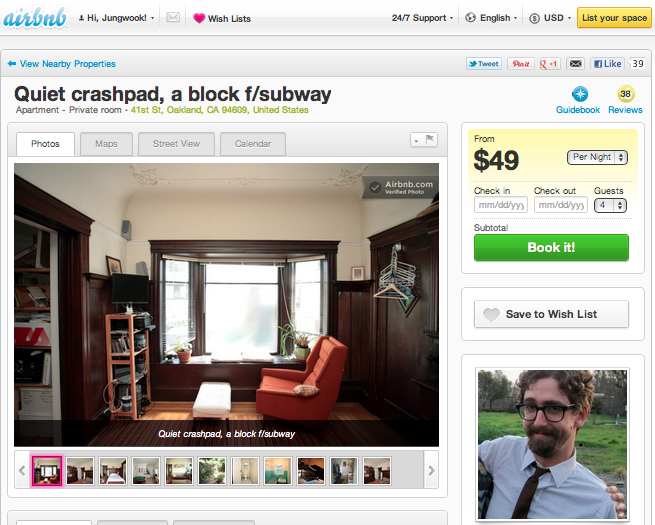Image resolution: width=655 pixels, height=525 pixels.
Task: Follow View Nearby Properties link
Action: coord(61,64)
